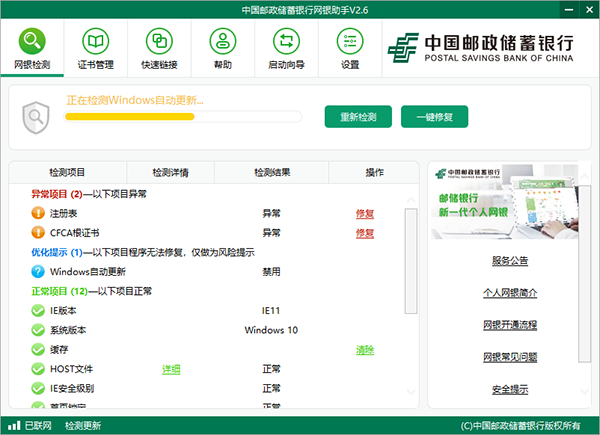Click the 检测详情 column header
The image size is (600, 435).
point(170,173)
